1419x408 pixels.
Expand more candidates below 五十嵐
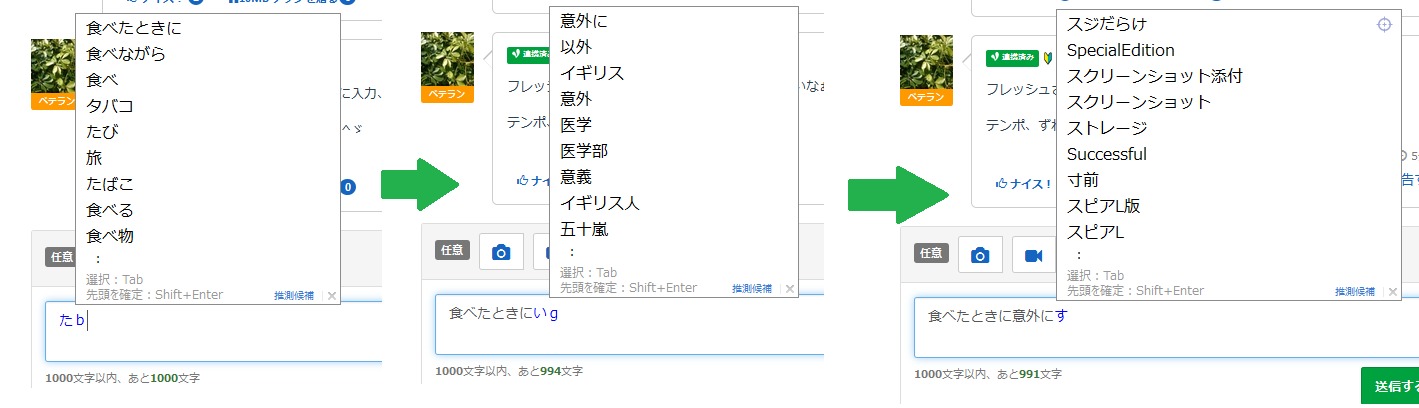pos(572,252)
